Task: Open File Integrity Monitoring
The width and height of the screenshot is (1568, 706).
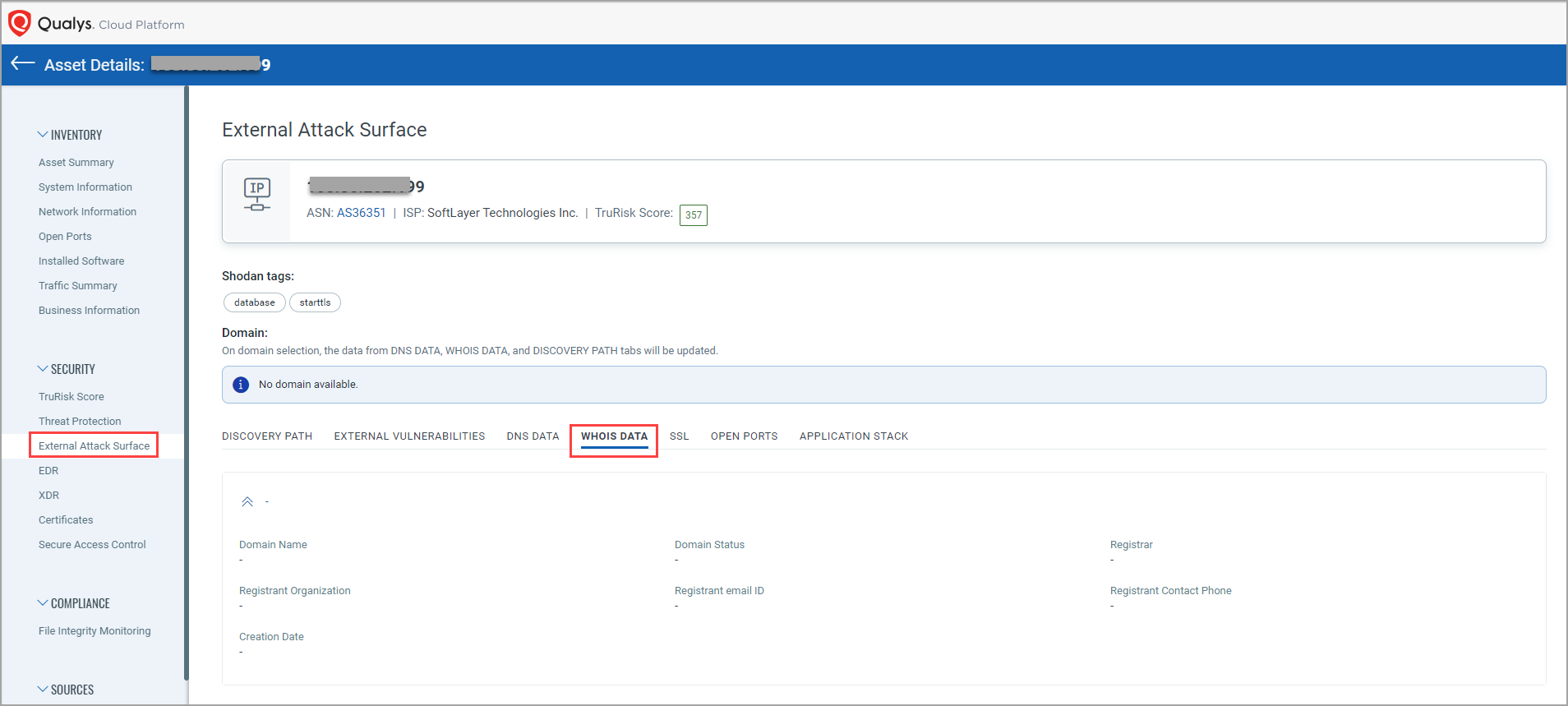Action: (95, 631)
